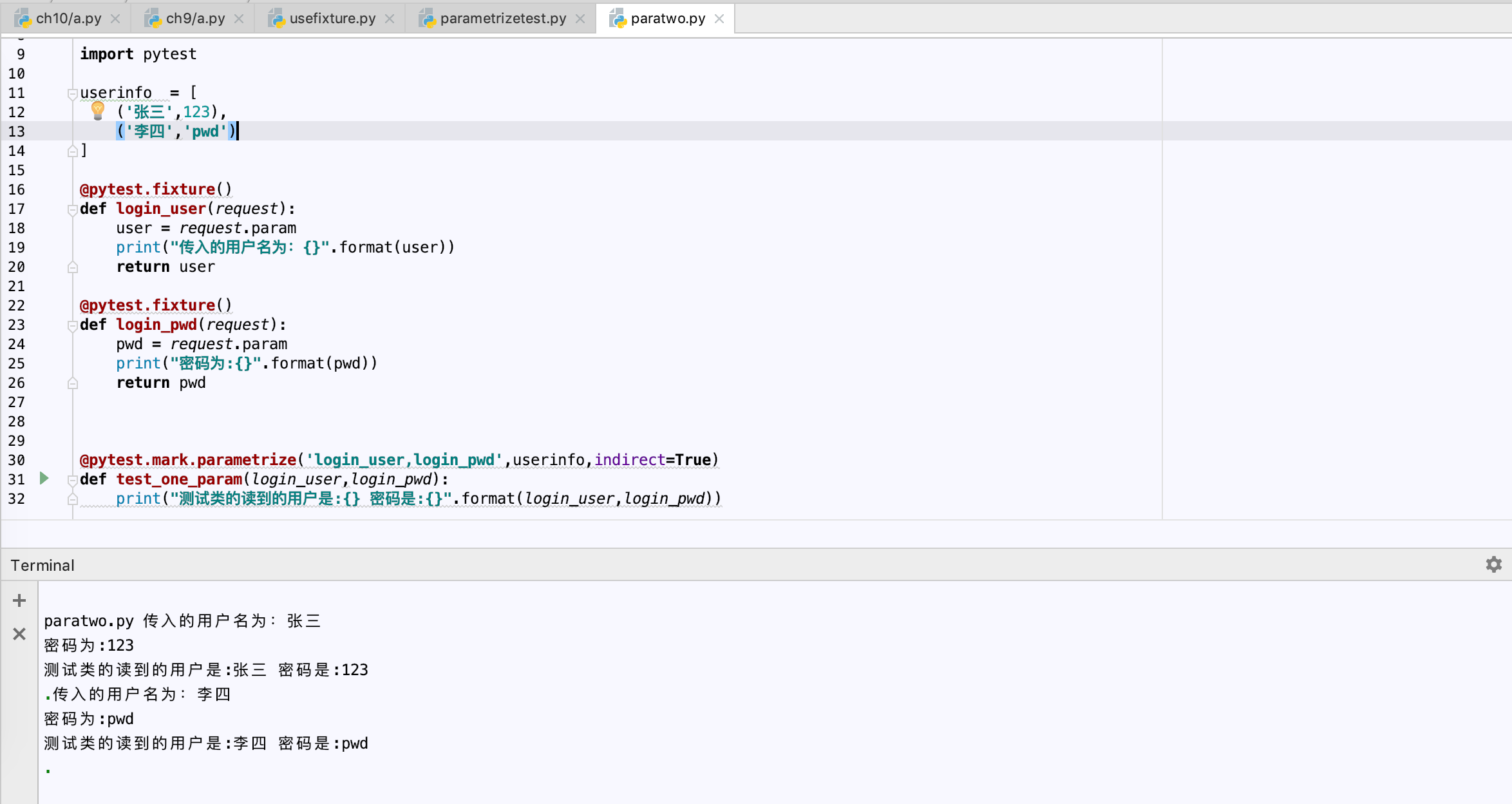Collapse the login_user function fold
This screenshot has width=1512, height=804.
72,209
